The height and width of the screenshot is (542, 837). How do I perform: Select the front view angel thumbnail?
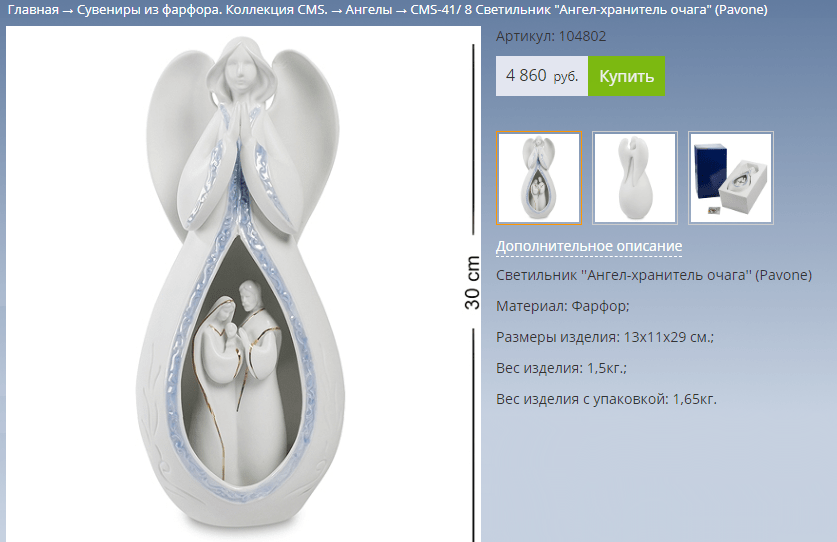[539, 177]
